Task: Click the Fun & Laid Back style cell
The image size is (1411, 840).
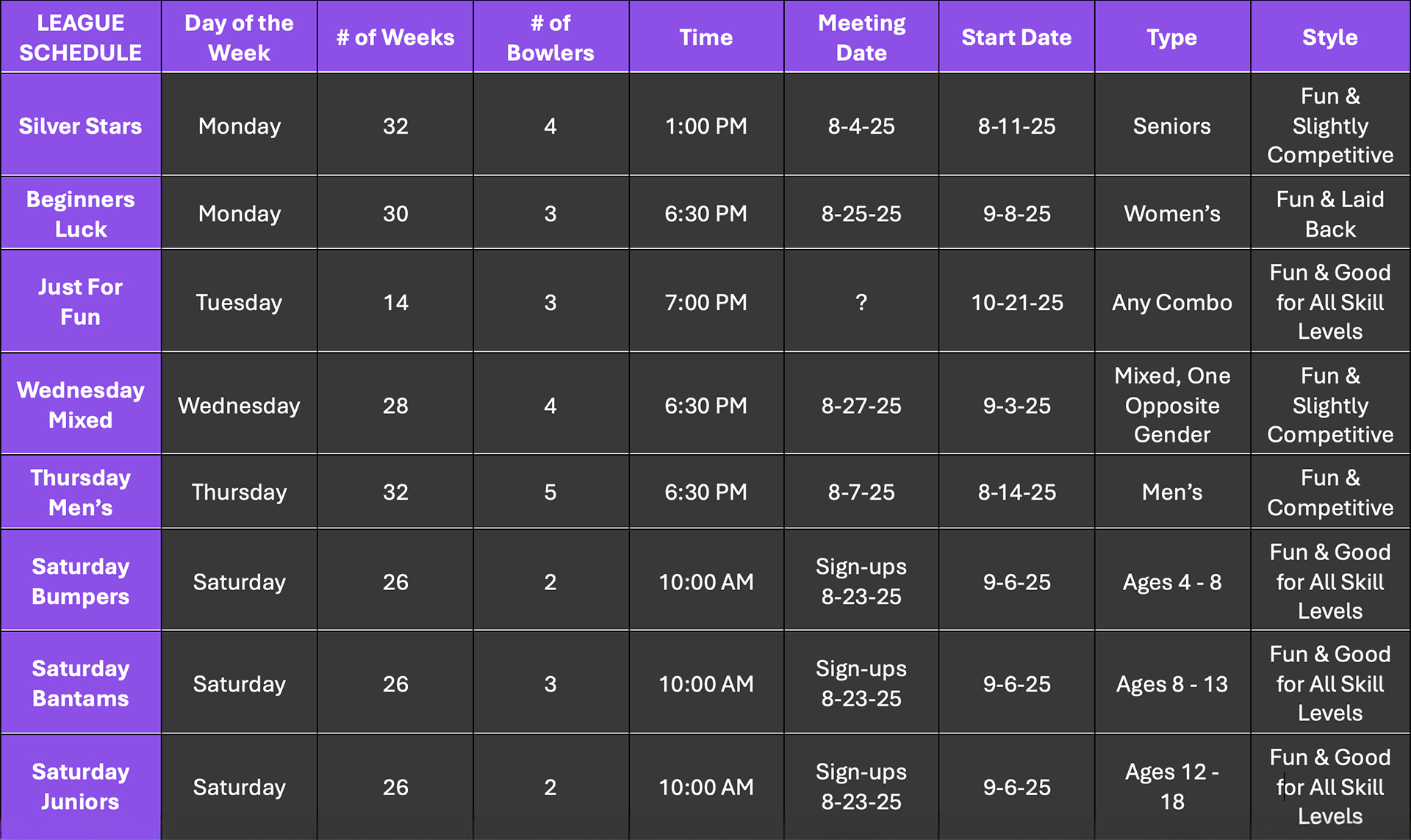Action: pos(1330,213)
